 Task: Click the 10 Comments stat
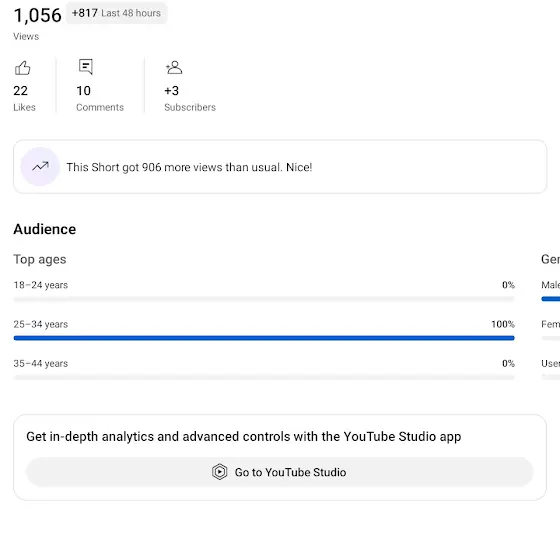100,98
